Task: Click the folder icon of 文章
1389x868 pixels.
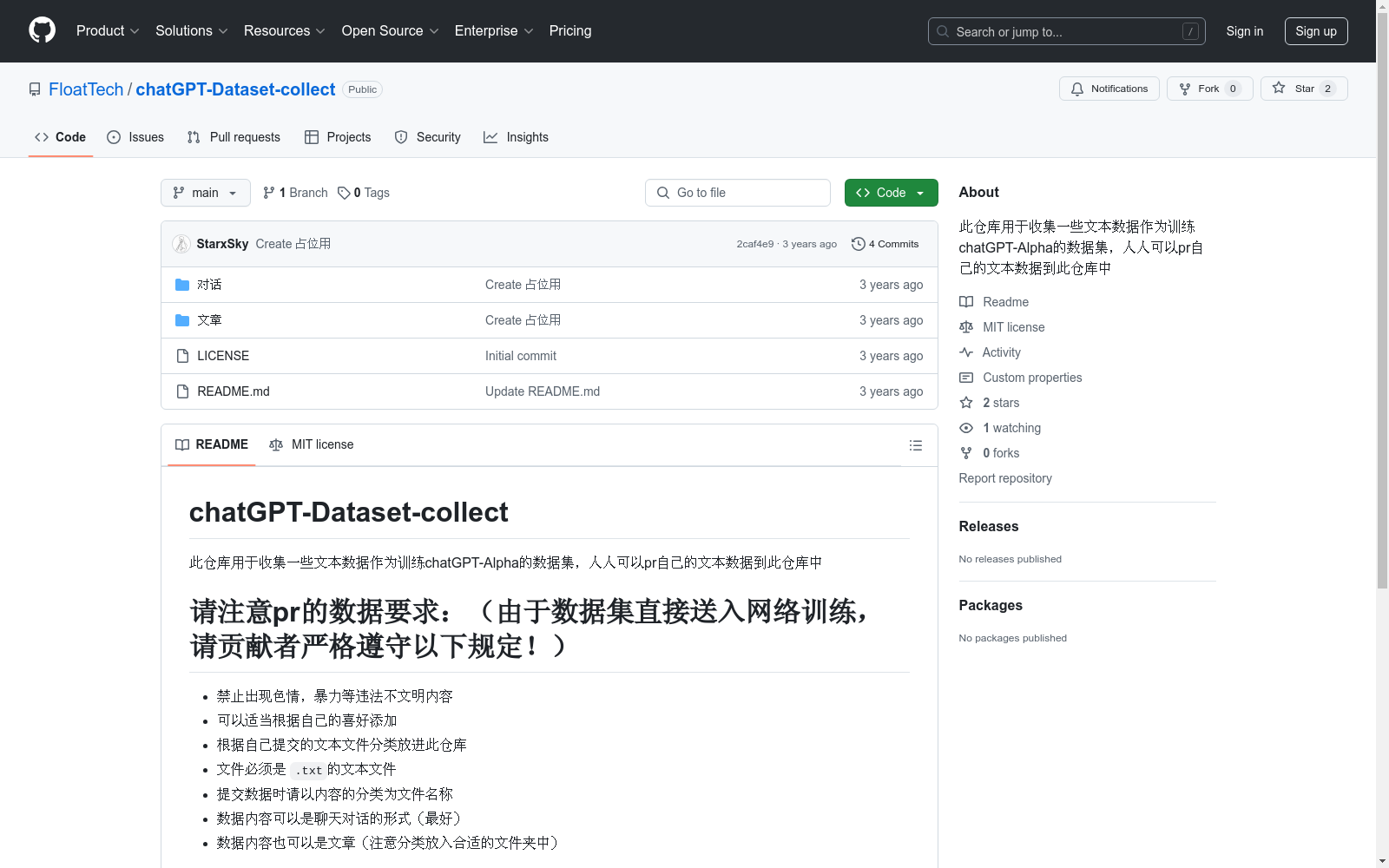Action: pos(182,320)
